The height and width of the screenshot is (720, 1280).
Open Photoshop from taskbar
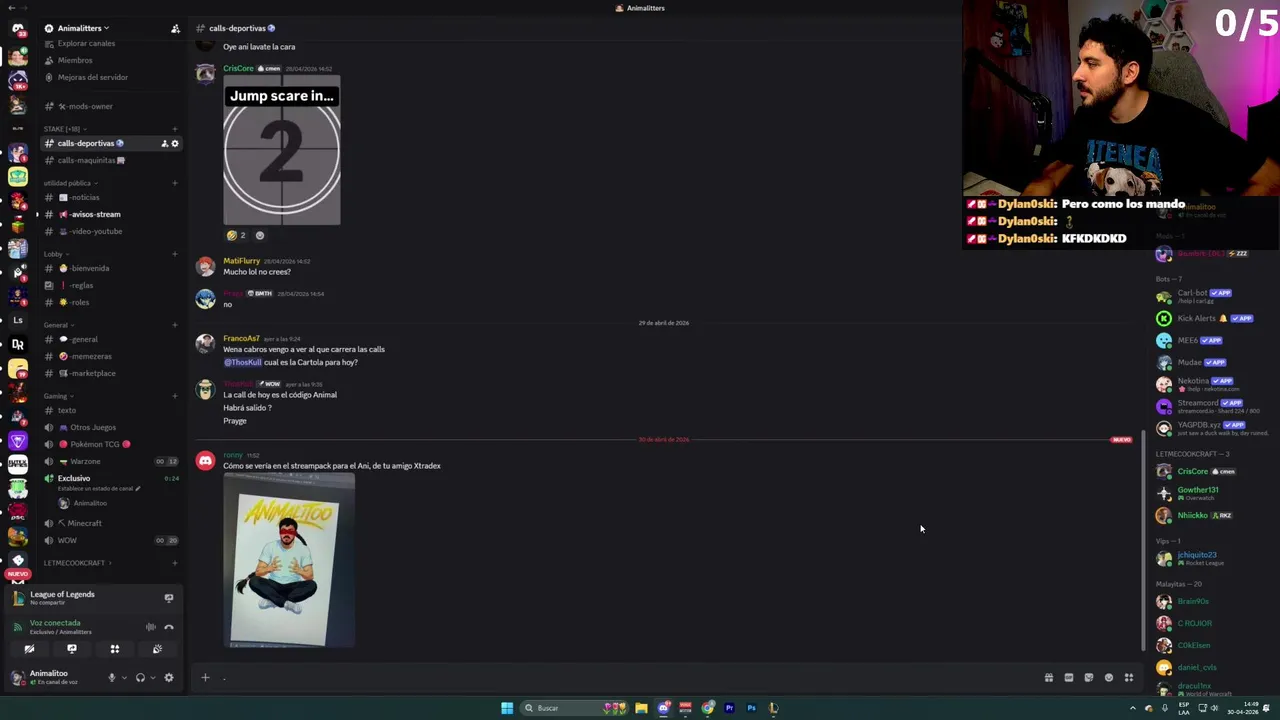[x=751, y=708]
